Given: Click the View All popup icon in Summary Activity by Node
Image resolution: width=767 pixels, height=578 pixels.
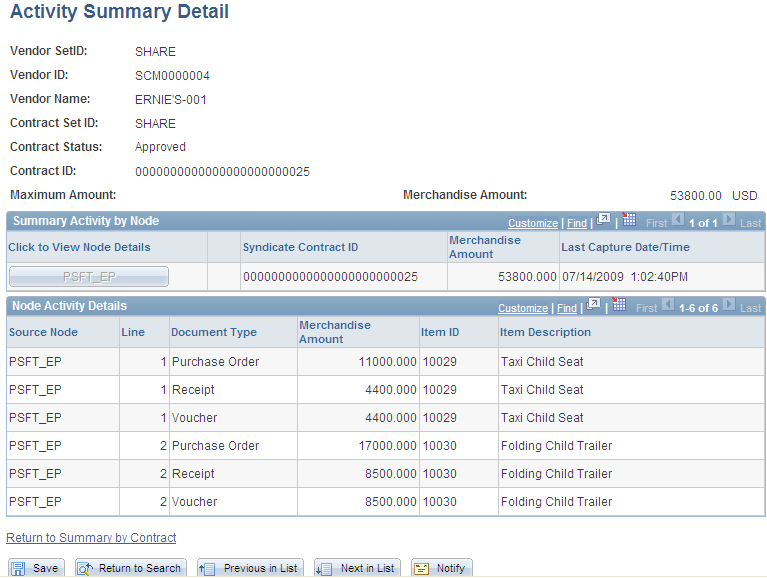Looking at the screenshot, I should (603, 220).
